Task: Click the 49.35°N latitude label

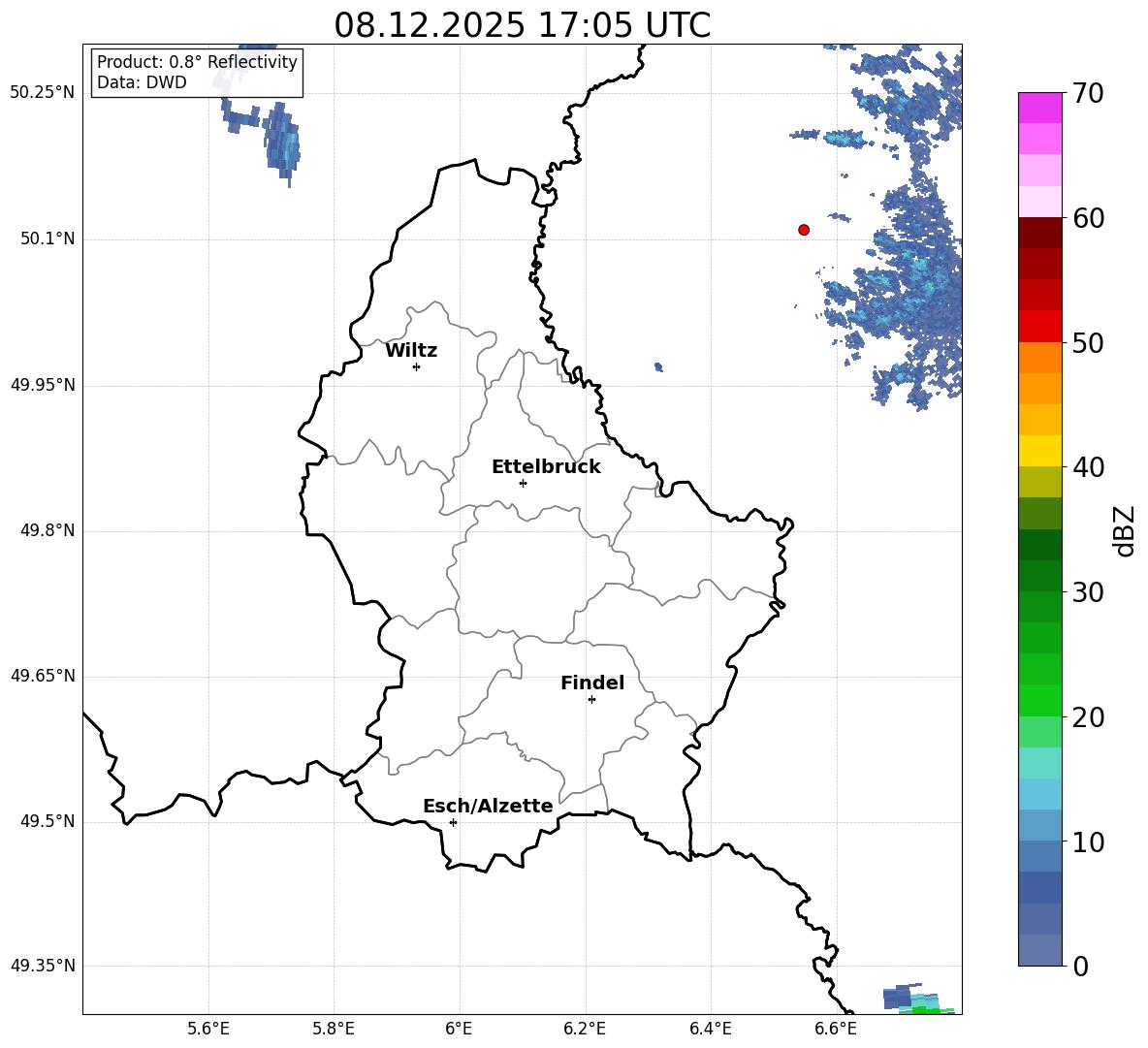Action: pyautogui.click(x=43, y=966)
